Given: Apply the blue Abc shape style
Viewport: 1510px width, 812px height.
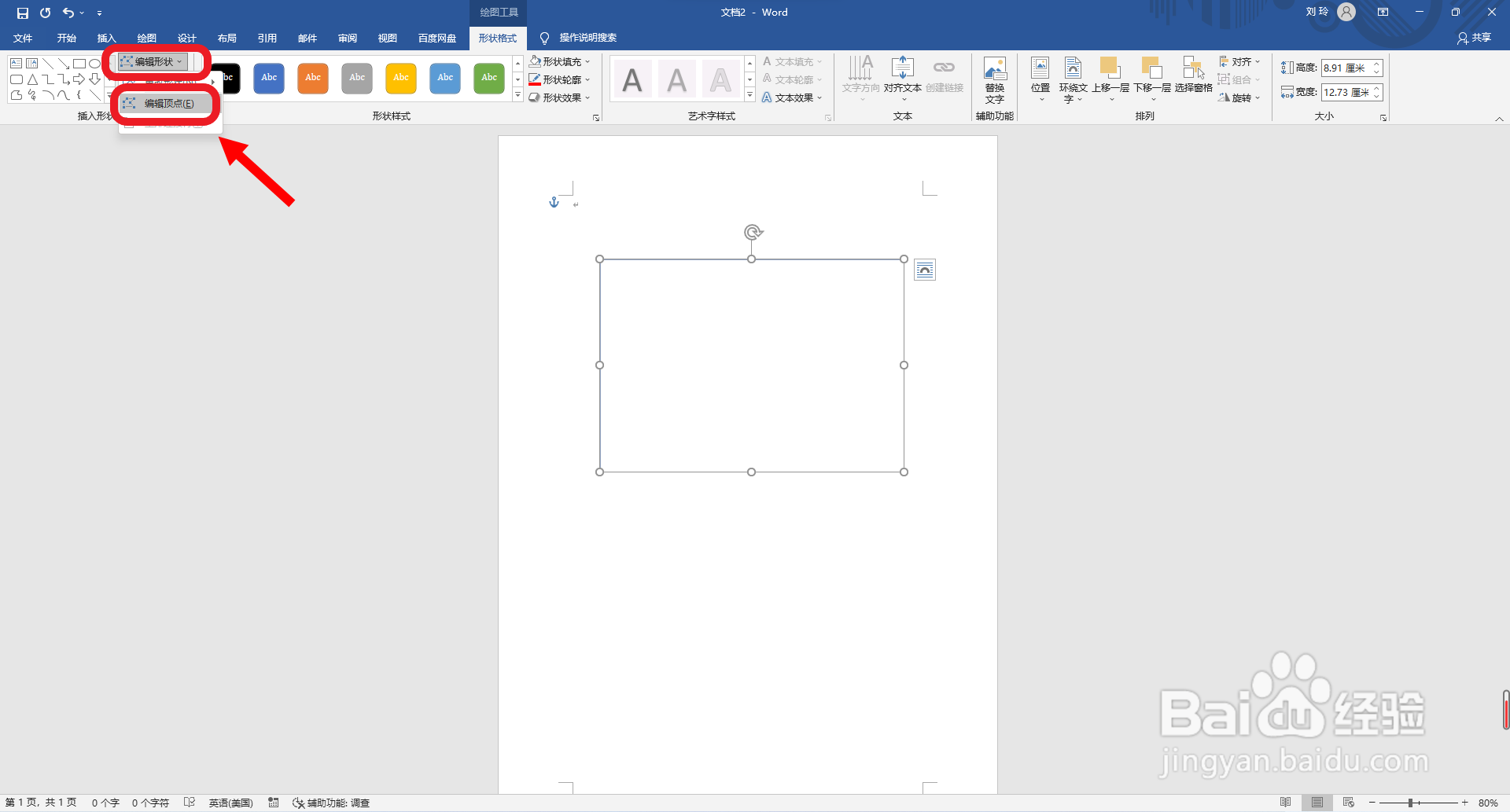Looking at the screenshot, I should [269, 78].
